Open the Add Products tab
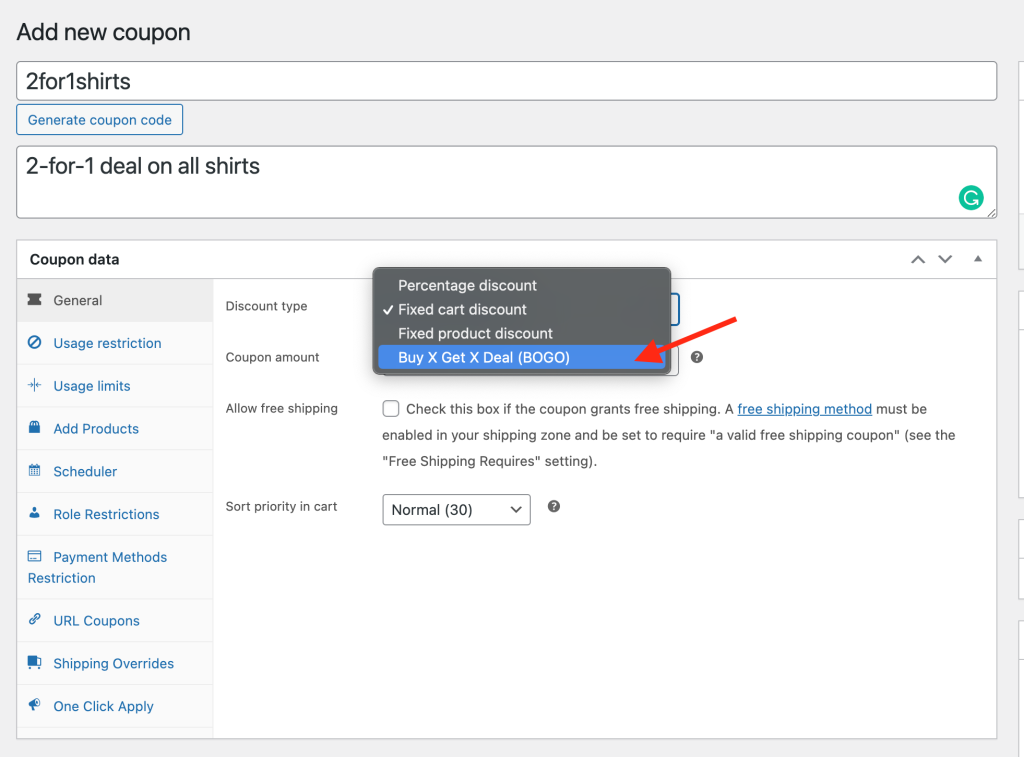 tap(115, 428)
